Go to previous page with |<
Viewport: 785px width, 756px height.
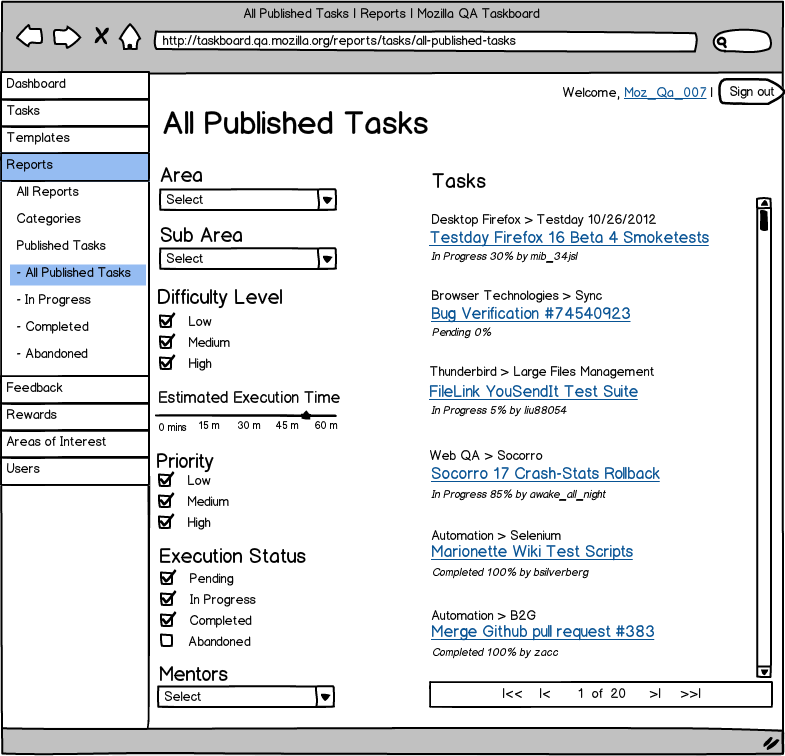point(545,694)
